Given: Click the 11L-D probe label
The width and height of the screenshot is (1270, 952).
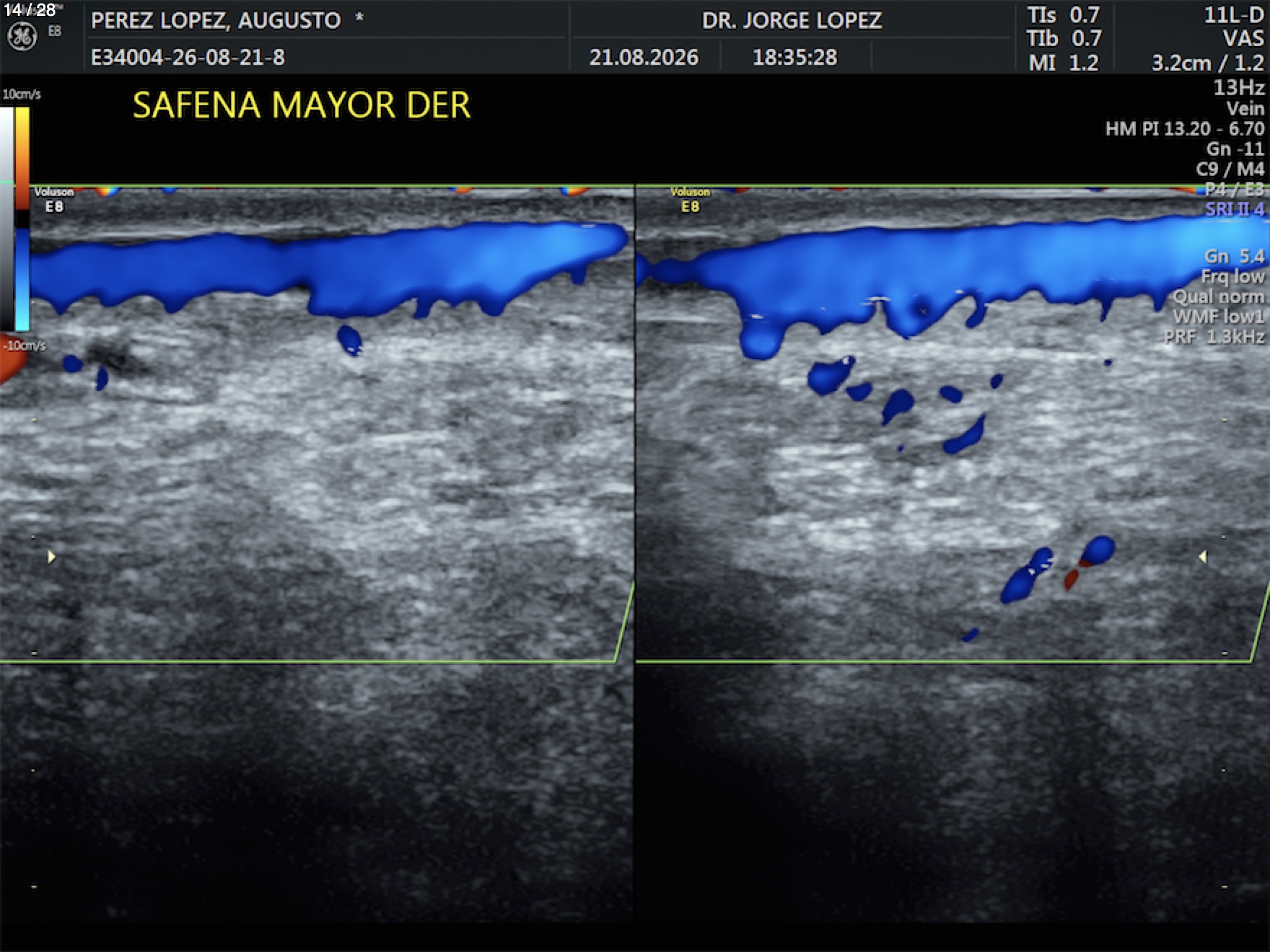Looking at the screenshot, I should (x=1234, y=15).
